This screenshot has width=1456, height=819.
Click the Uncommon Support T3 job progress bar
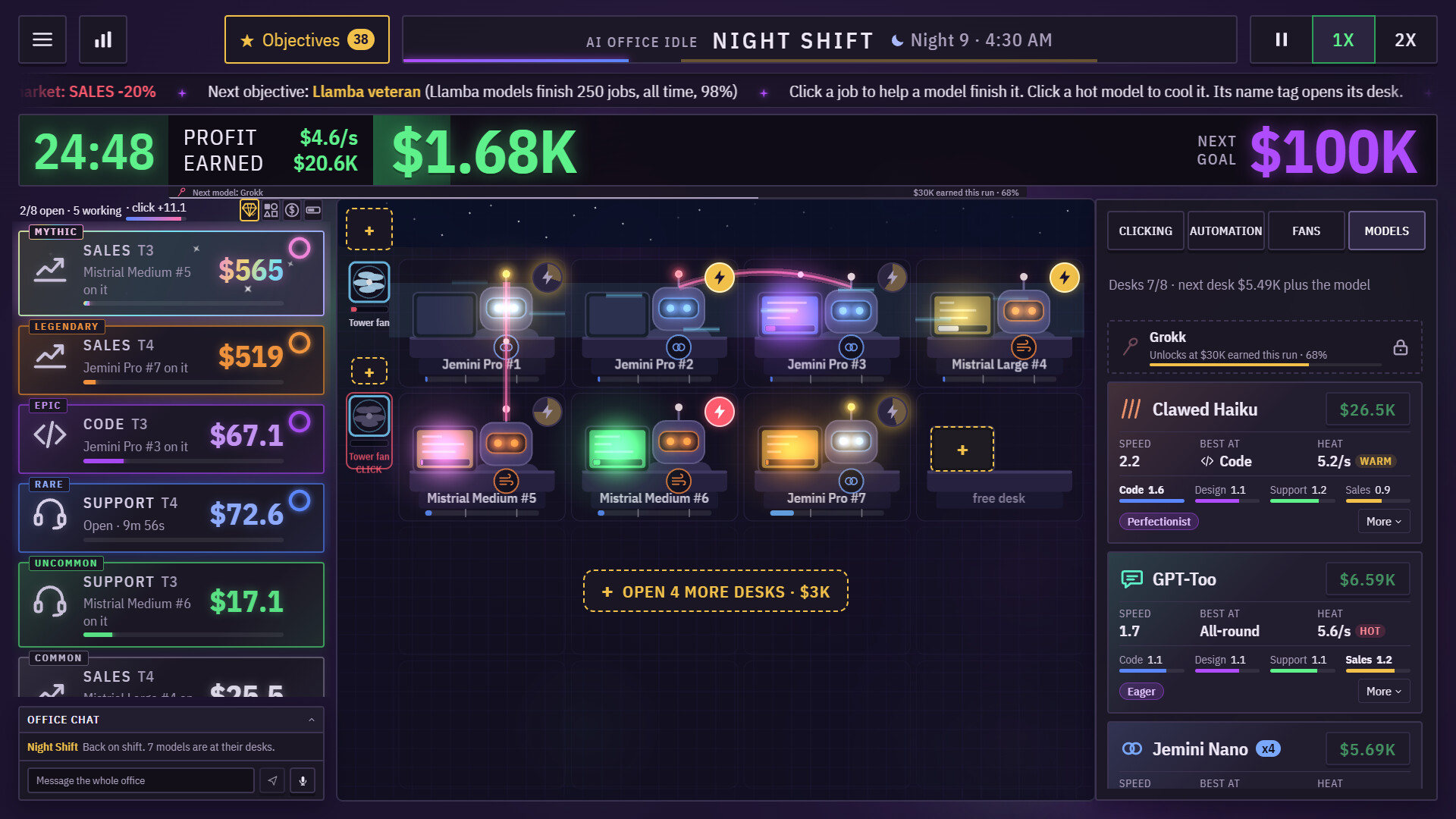coord(184,635)
